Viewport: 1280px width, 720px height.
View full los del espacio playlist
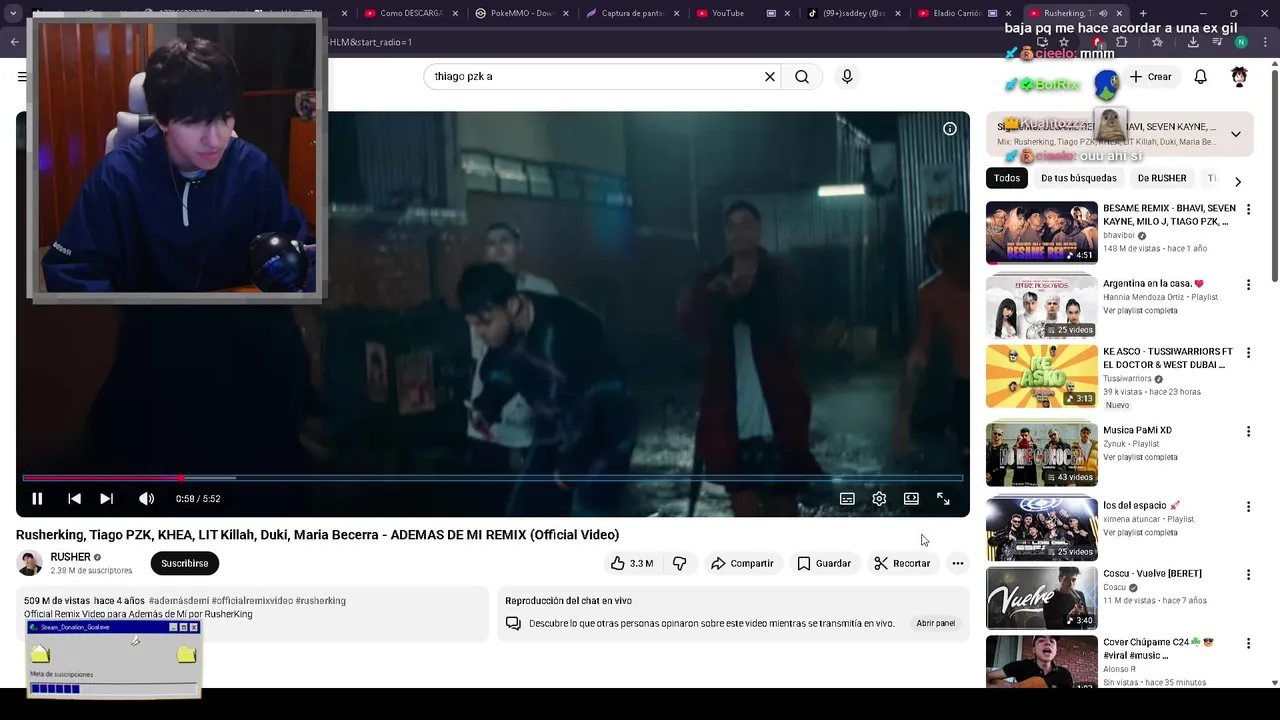tap(1140, 533)
